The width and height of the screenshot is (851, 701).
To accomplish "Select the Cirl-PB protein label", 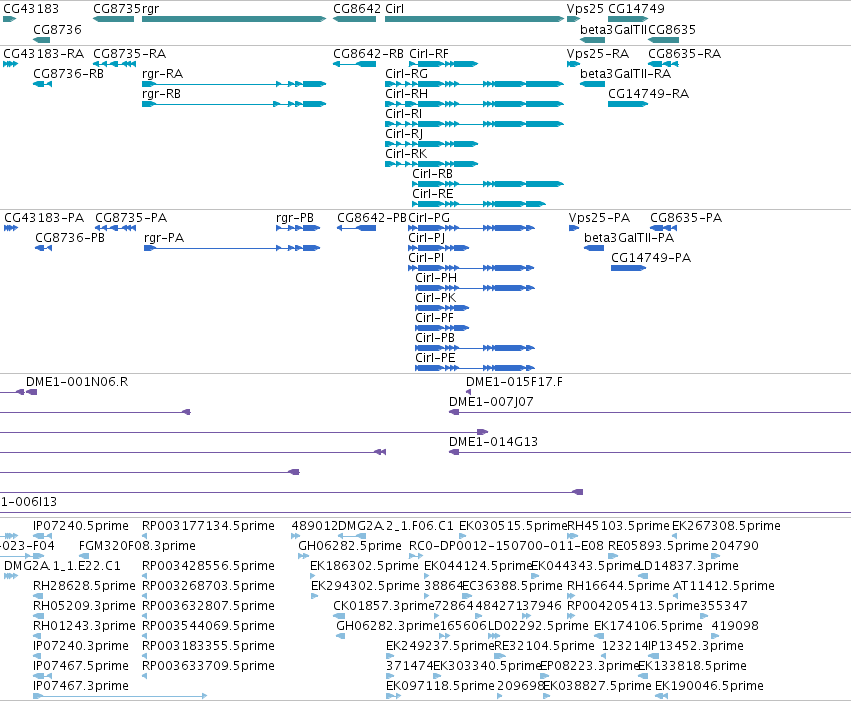I will pos(435,339).
